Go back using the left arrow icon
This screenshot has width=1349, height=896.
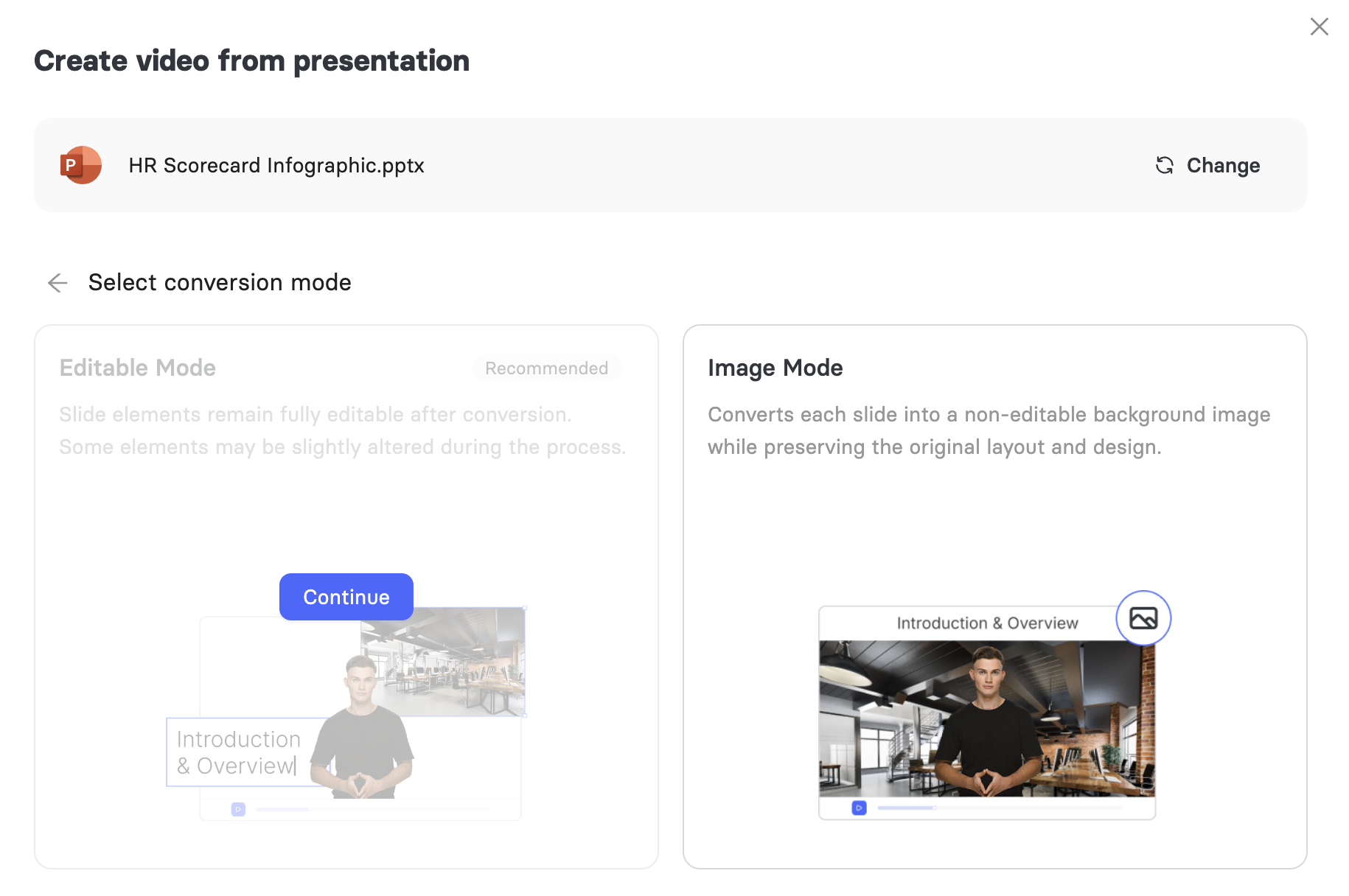[57, 283]
